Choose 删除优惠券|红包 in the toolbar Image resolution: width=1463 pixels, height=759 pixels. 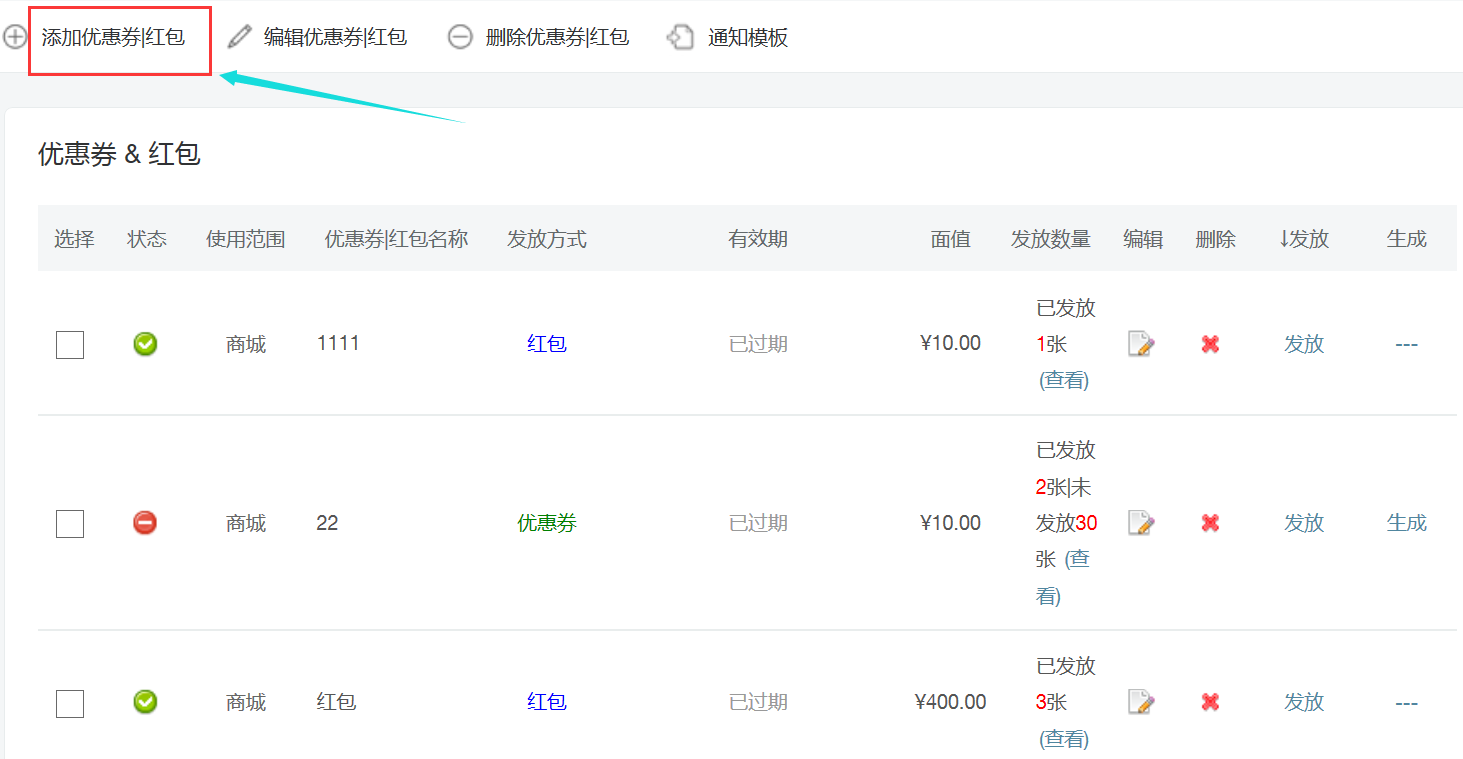[x=557, y=38]
